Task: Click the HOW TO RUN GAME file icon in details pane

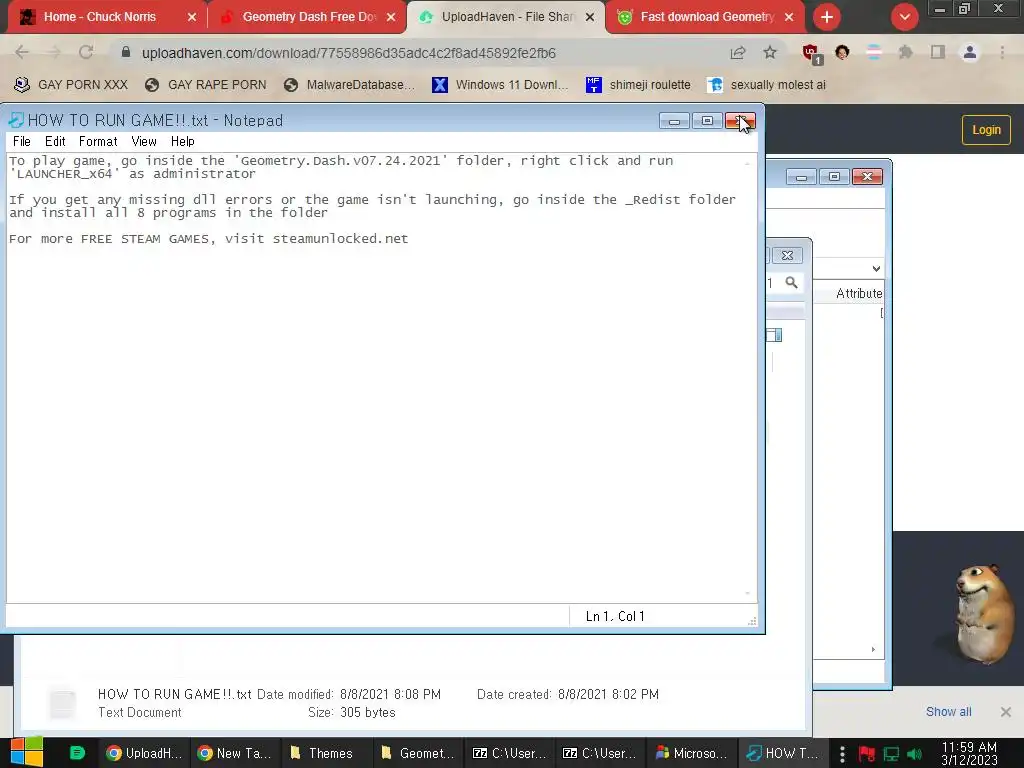Action: tap(63, 704)
